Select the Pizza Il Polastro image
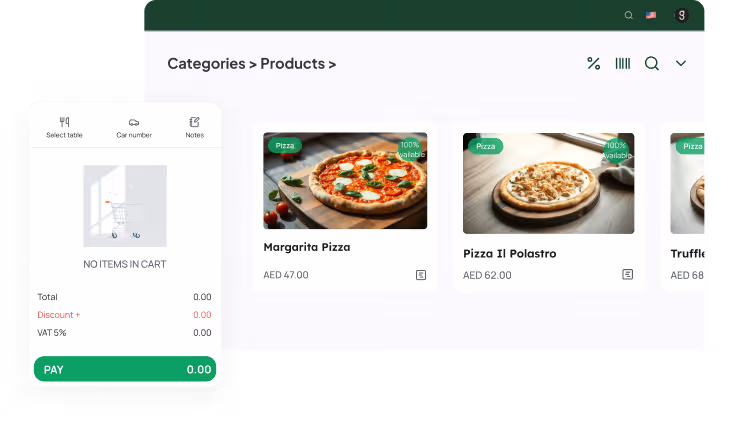The width and height of the screenshot is (754, 421). (549, 184)
